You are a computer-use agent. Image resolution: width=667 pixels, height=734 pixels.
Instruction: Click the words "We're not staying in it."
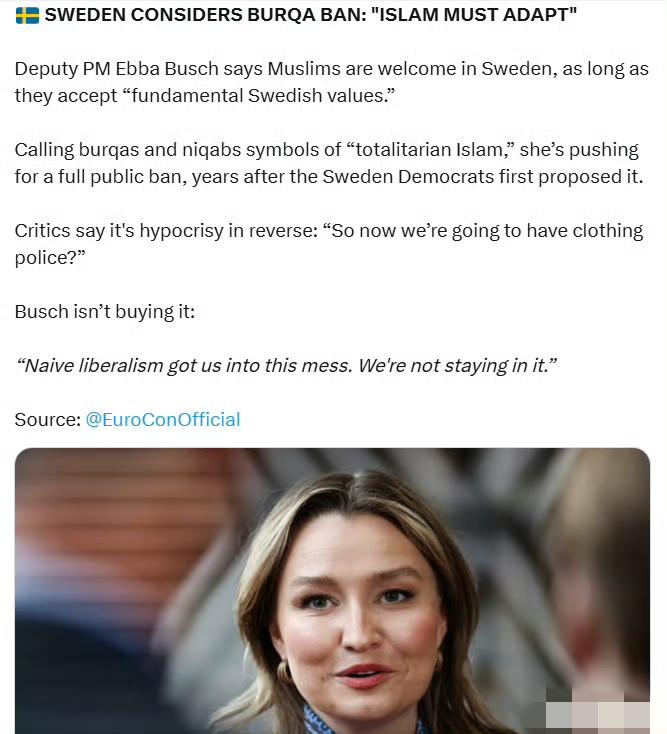[x=458, y=366]
